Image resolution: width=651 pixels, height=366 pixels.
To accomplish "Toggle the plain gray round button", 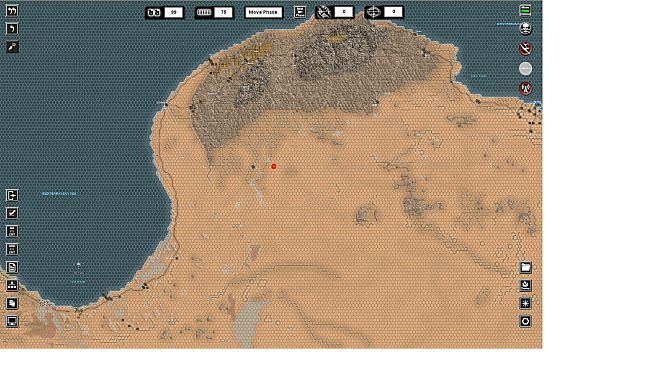I will coord(526,68).
